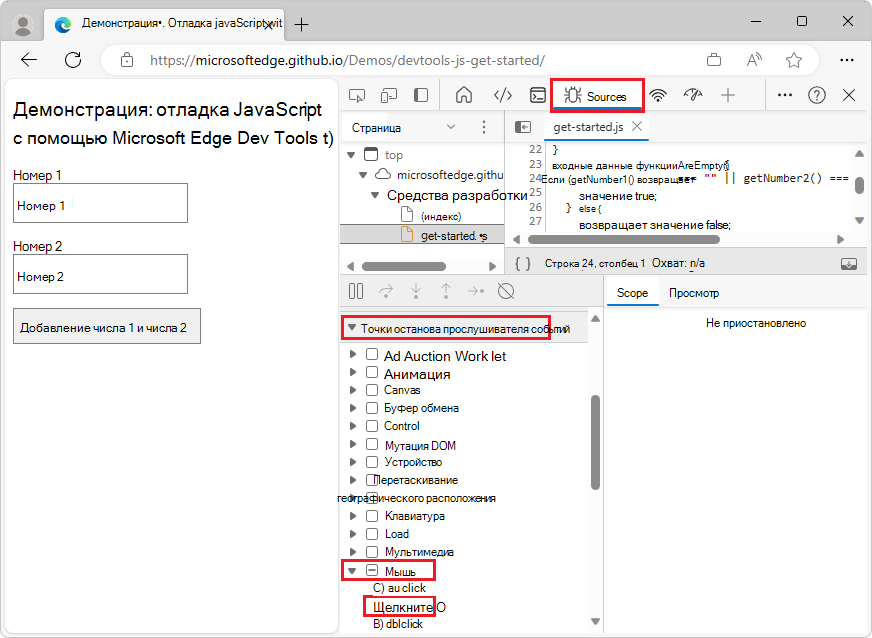Open Read aloud icon in address bar
872x638 pixels.
[754, 60]
